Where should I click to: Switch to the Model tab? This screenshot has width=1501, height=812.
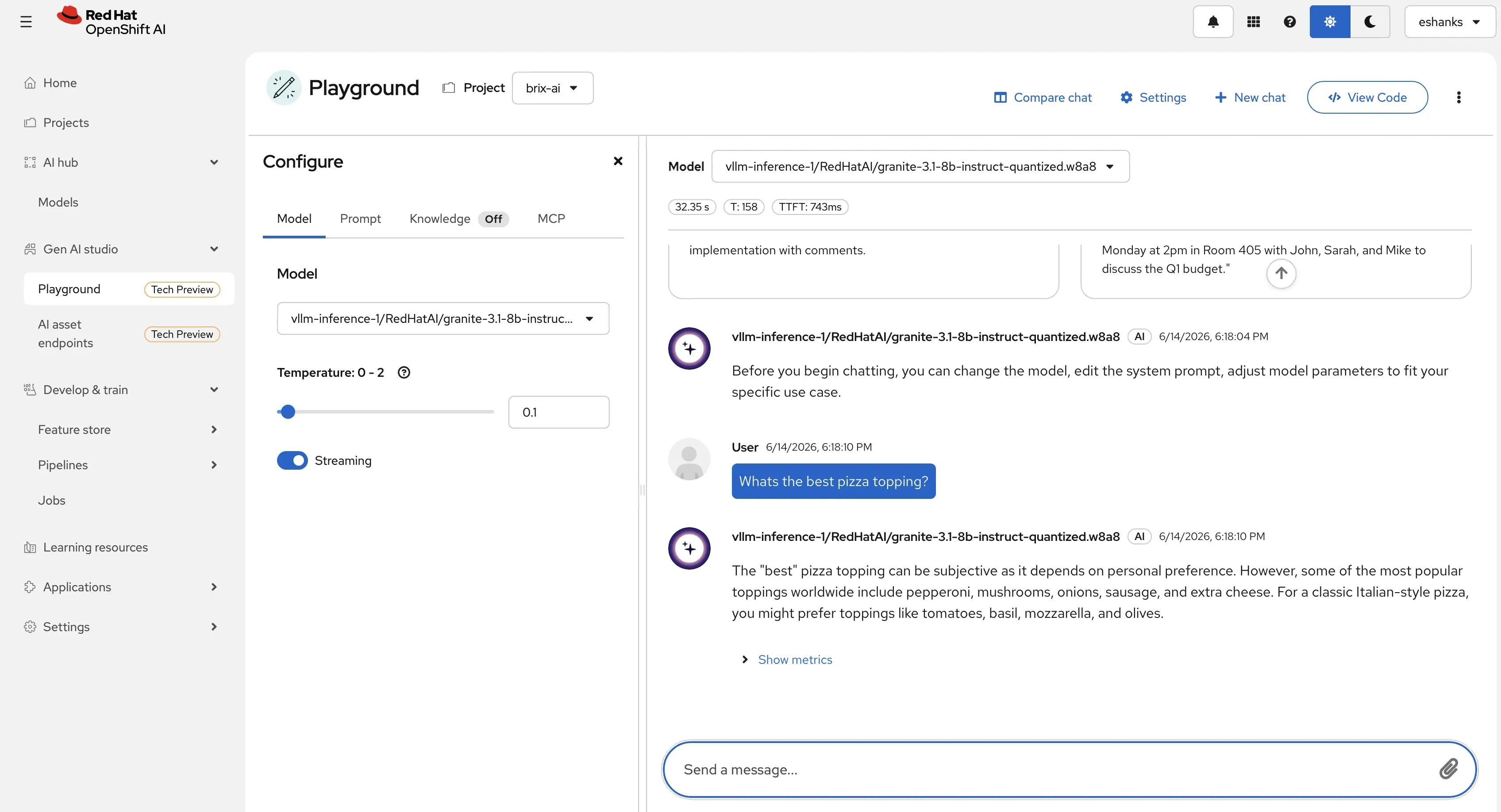pos(294,218)
